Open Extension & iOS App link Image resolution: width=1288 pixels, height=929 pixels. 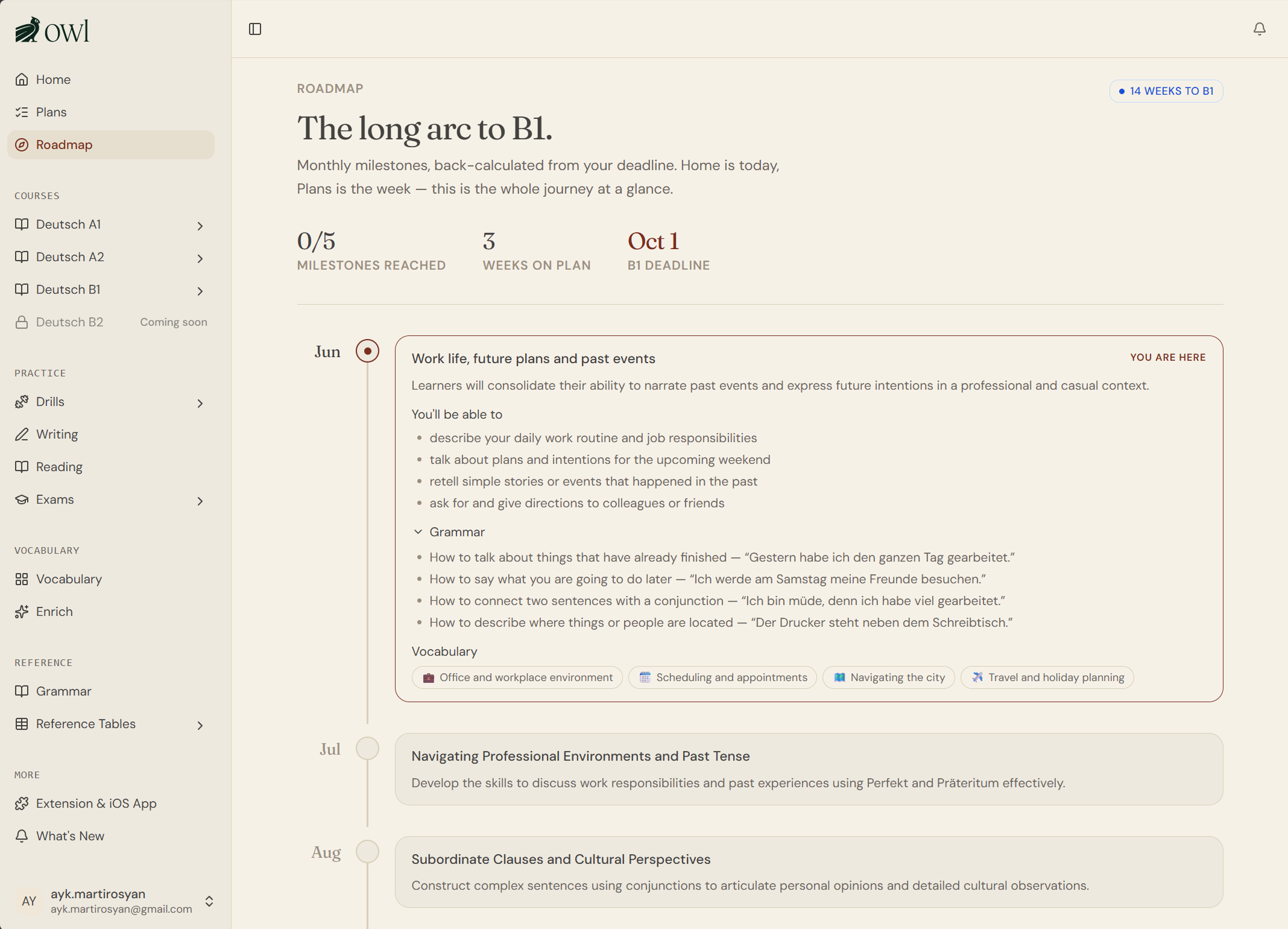coord(111,804)
